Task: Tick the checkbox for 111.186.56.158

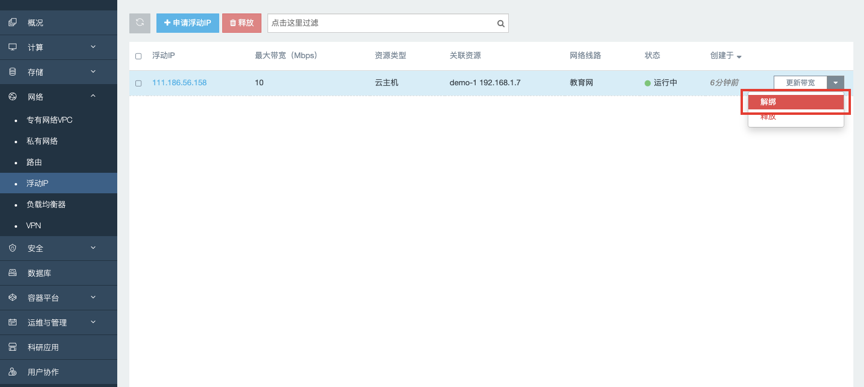Action: coord(138,83)
